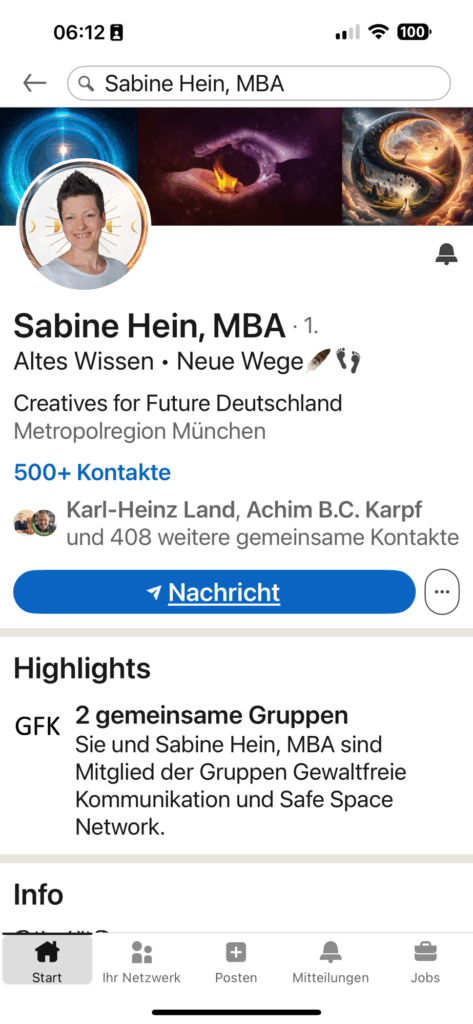
Task: Tap the back arrow icon
Action: [34, 83]
